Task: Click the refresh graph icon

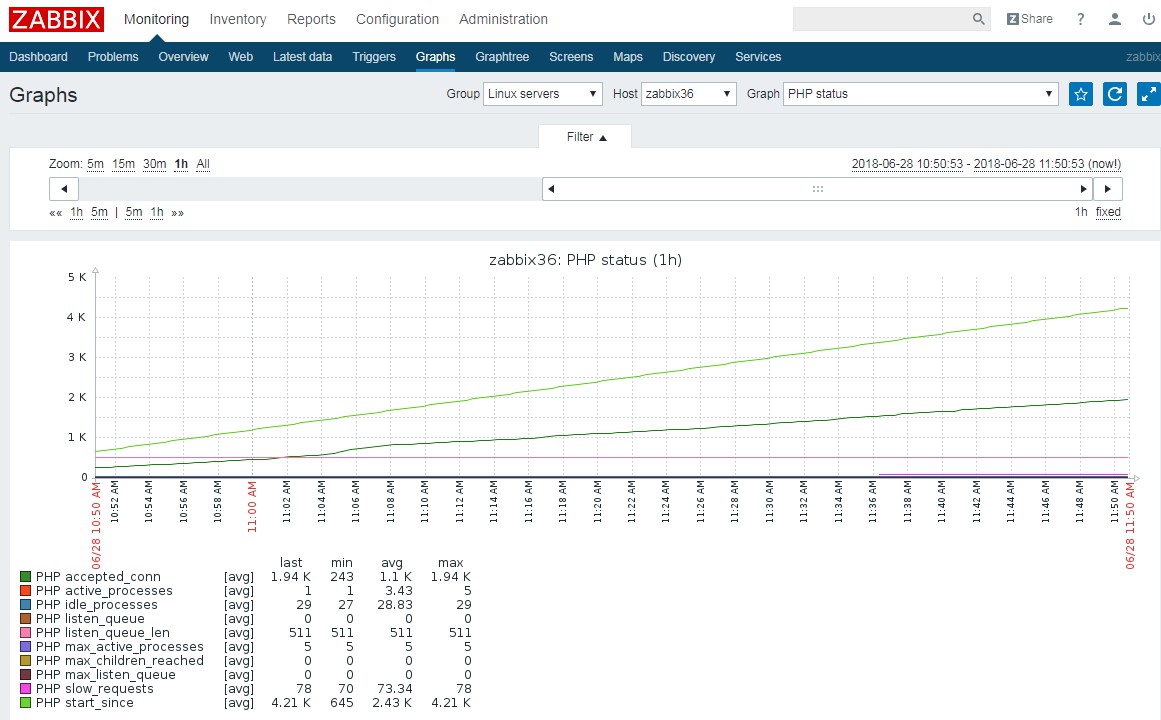Action: tap(1114, 94)
